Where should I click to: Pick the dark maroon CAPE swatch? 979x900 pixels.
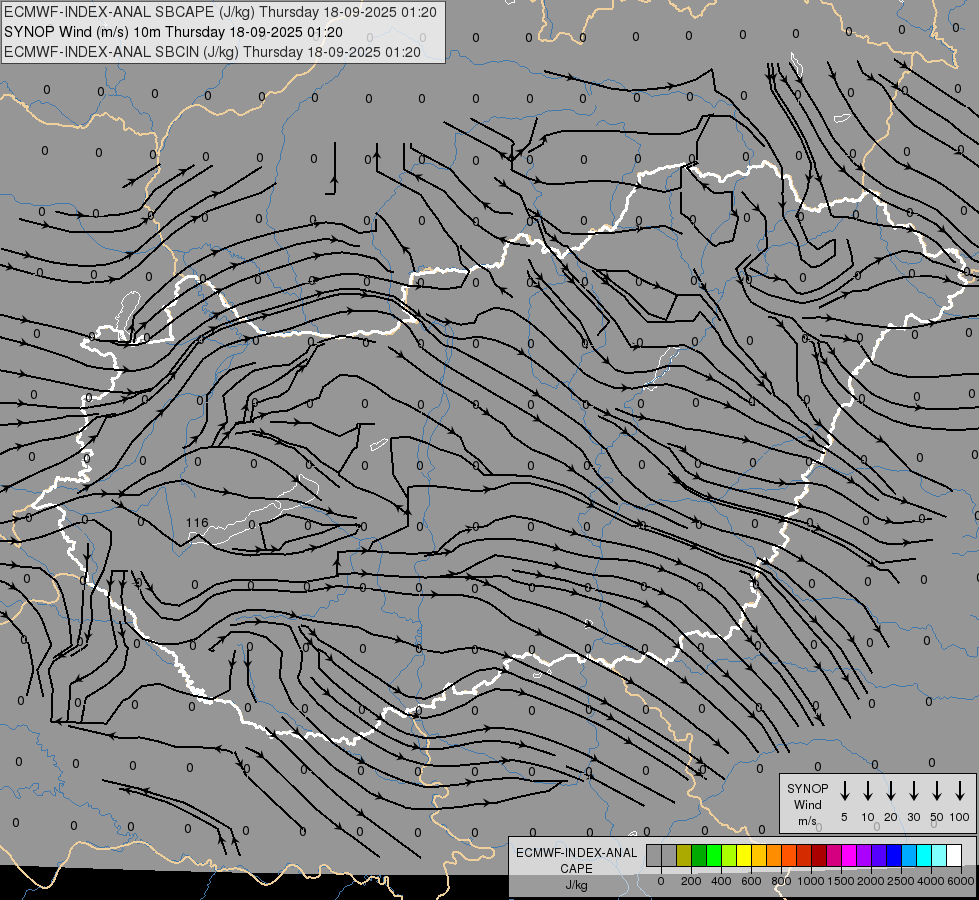point(819,856)
